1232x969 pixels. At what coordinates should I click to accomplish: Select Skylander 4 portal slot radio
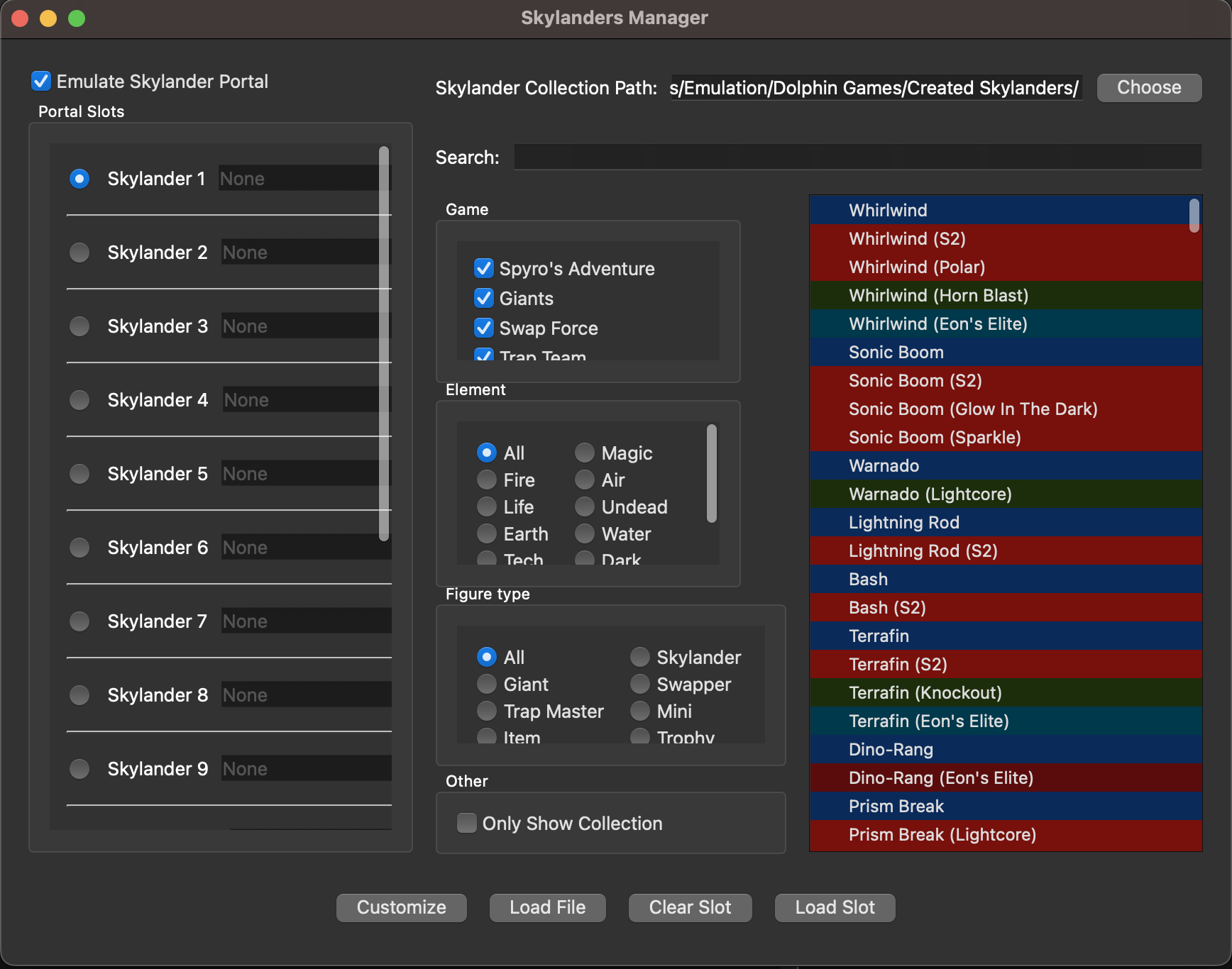click(79, 400)
